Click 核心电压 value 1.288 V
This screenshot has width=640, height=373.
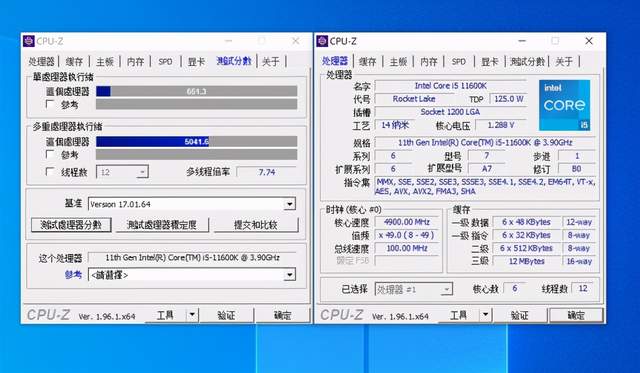pos(501,125)
